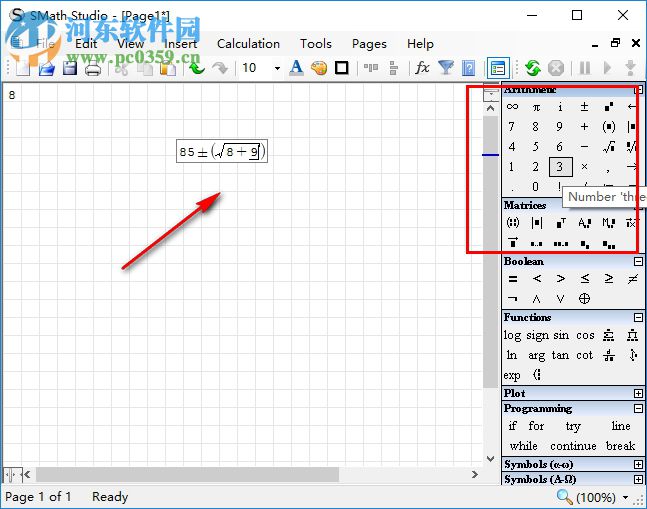The image size is (647, 509).
Task: Insert the log function
Action: (x=512, y=335)
